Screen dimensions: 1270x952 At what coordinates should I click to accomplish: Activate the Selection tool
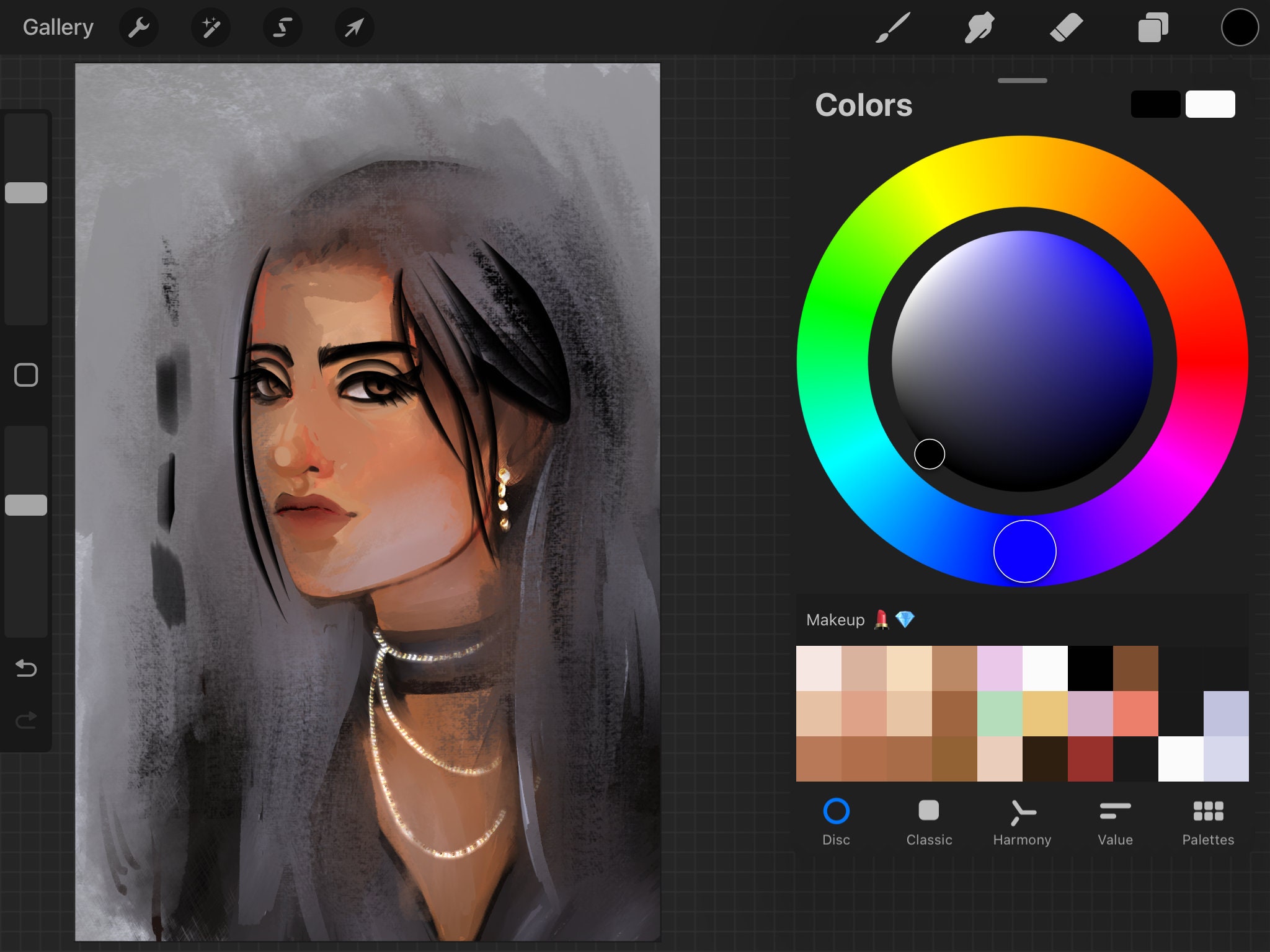[282, 27]
